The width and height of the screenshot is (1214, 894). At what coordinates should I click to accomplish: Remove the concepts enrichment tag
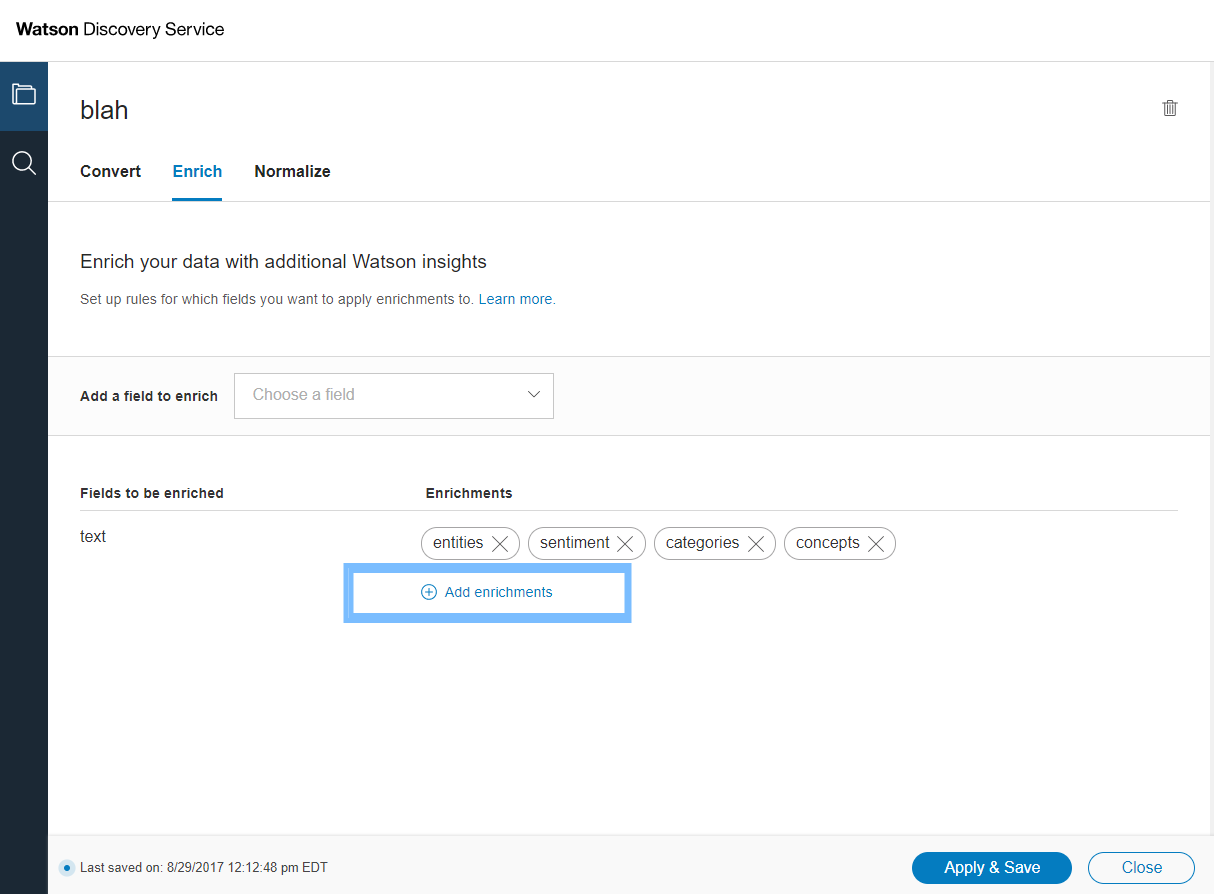(x=876, y=543)
